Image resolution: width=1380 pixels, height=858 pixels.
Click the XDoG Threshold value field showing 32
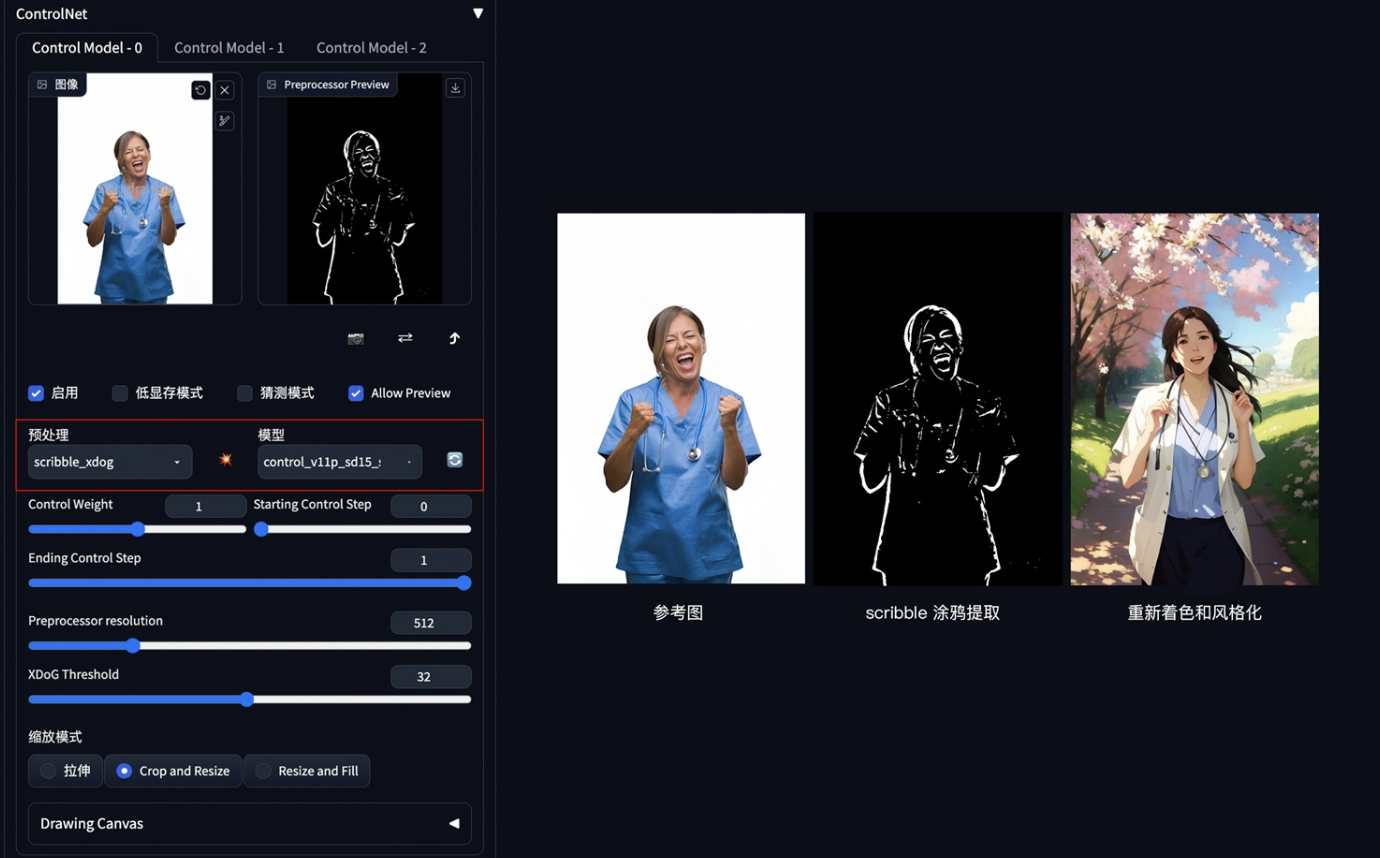click(430, 677)
